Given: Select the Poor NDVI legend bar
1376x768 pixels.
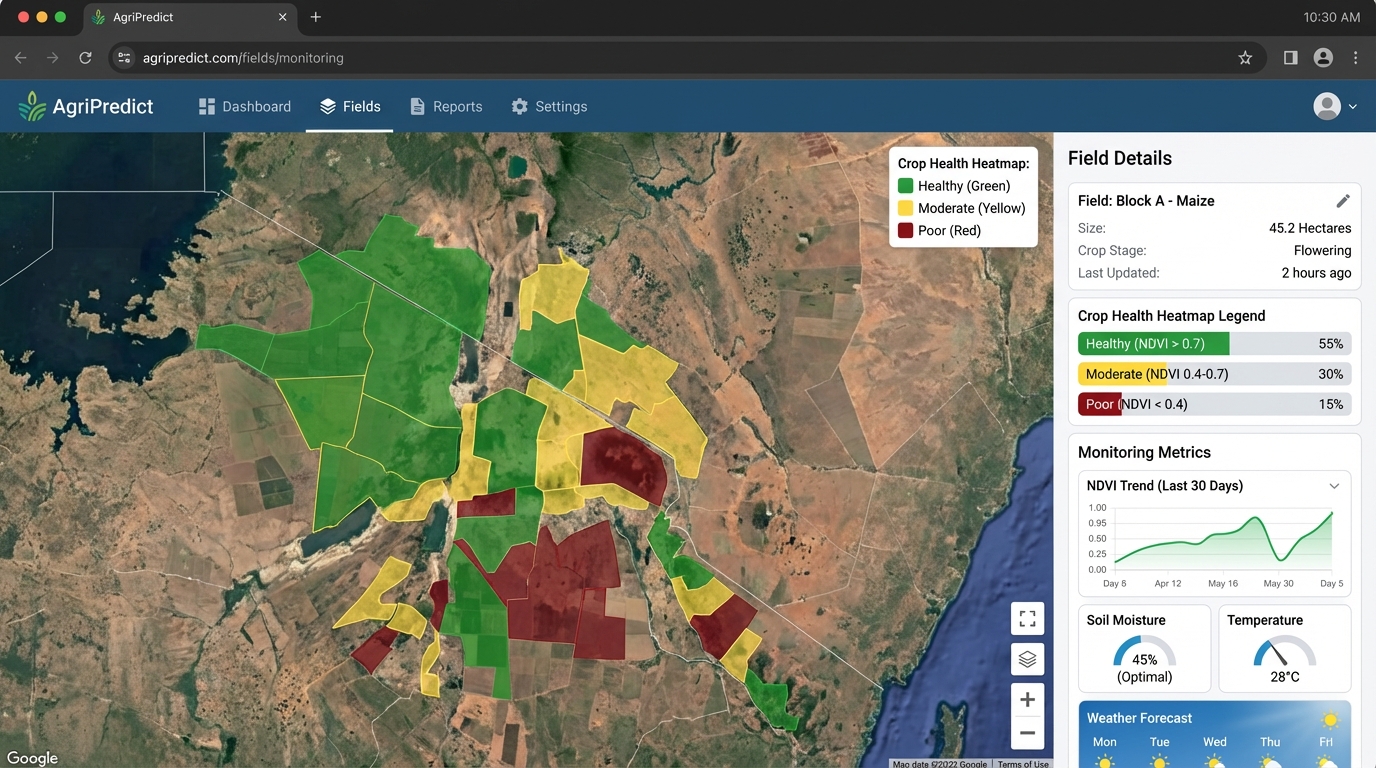Looking at the screenshot, I should [1214, 404].
